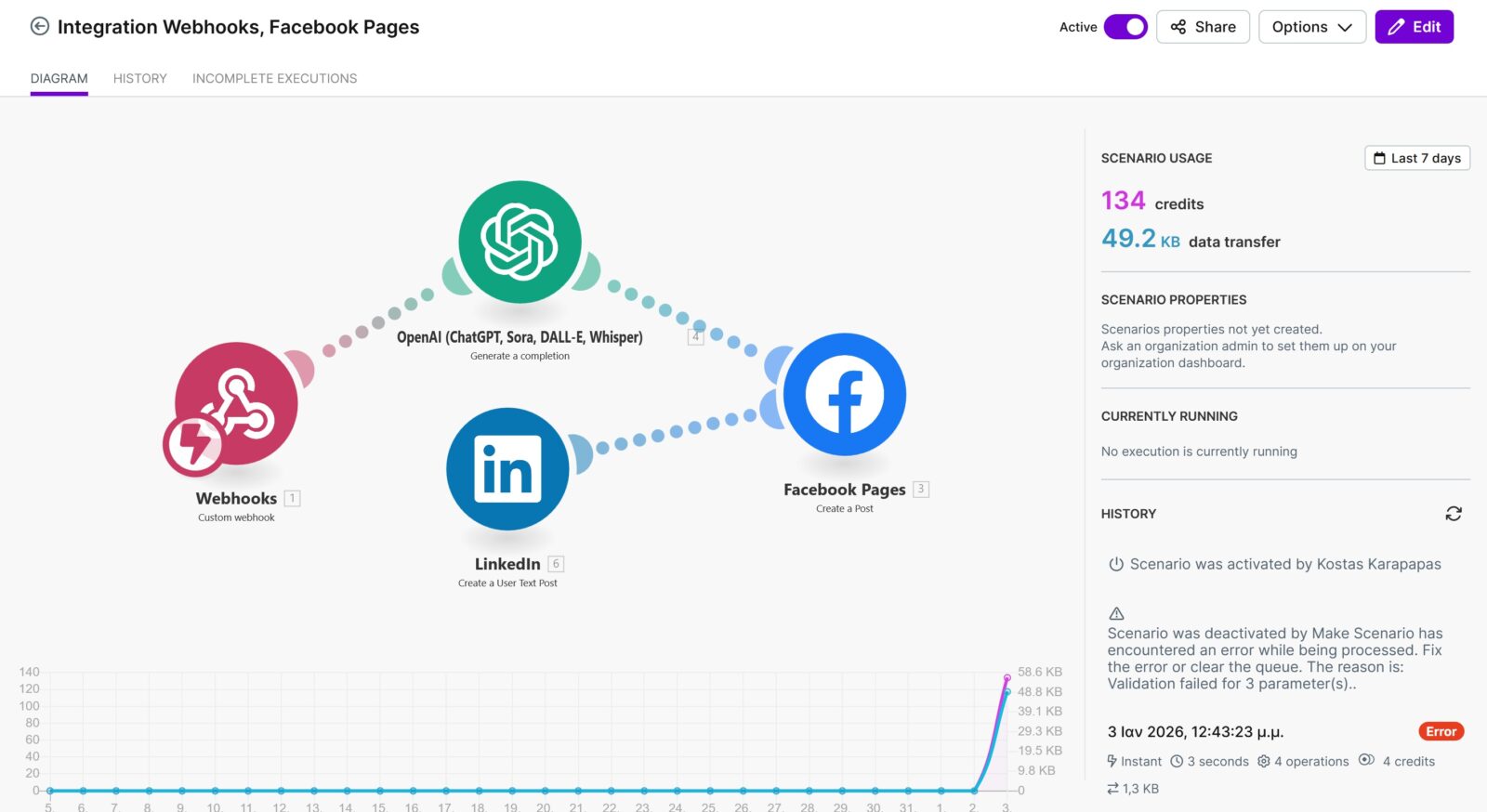The width and height of the screenshot is (1487, 812).
Task: Click the instant trigger lightning badge on Webhooks
Action: click(x=192, y=445)
